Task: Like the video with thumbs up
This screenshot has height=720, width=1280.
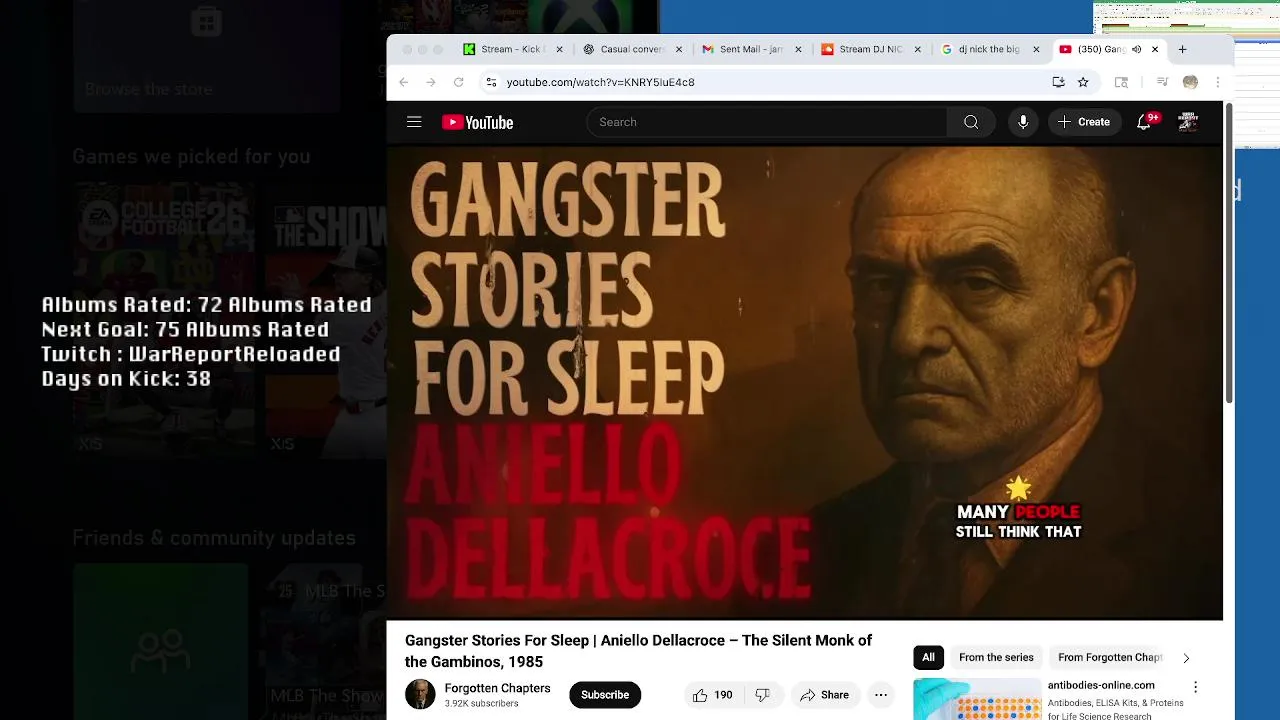Action: coord(712,695)
